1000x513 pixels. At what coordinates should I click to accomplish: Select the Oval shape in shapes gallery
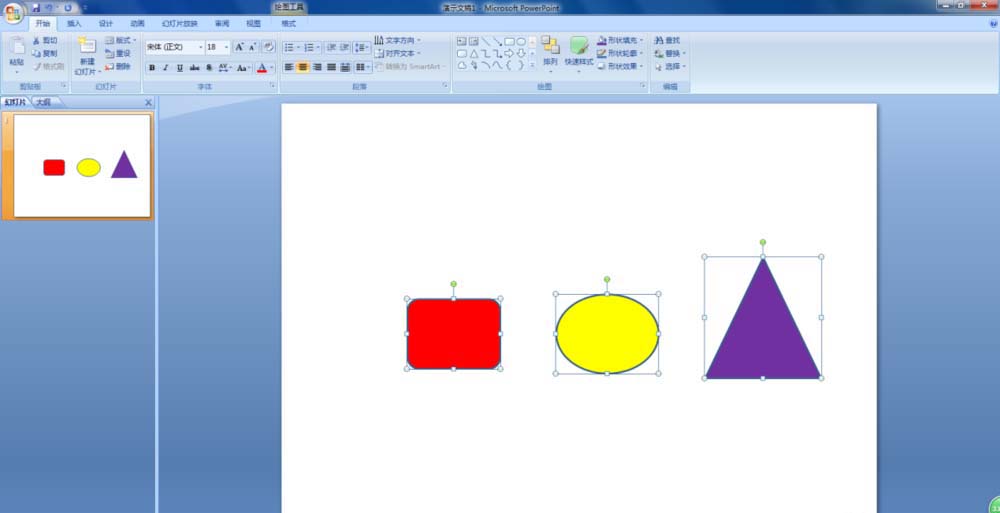pos(521,41)
